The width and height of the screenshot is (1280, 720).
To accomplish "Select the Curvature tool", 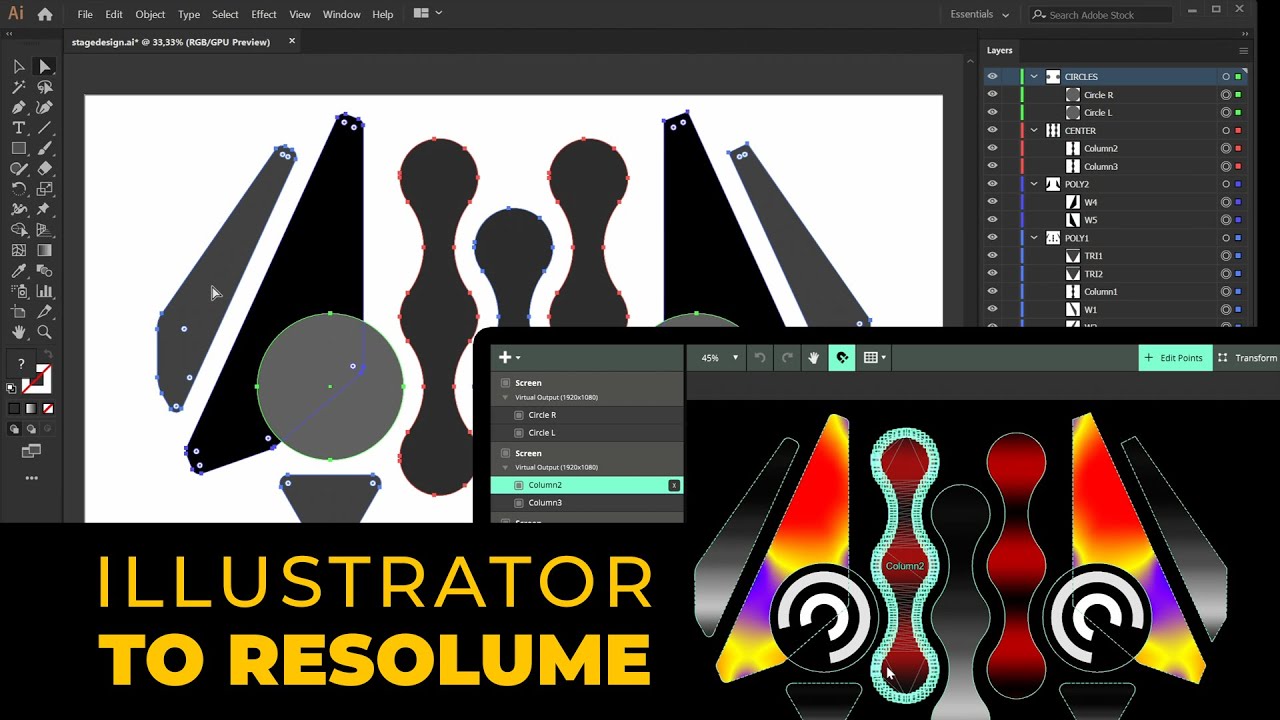I will click(x=44, y=108).
